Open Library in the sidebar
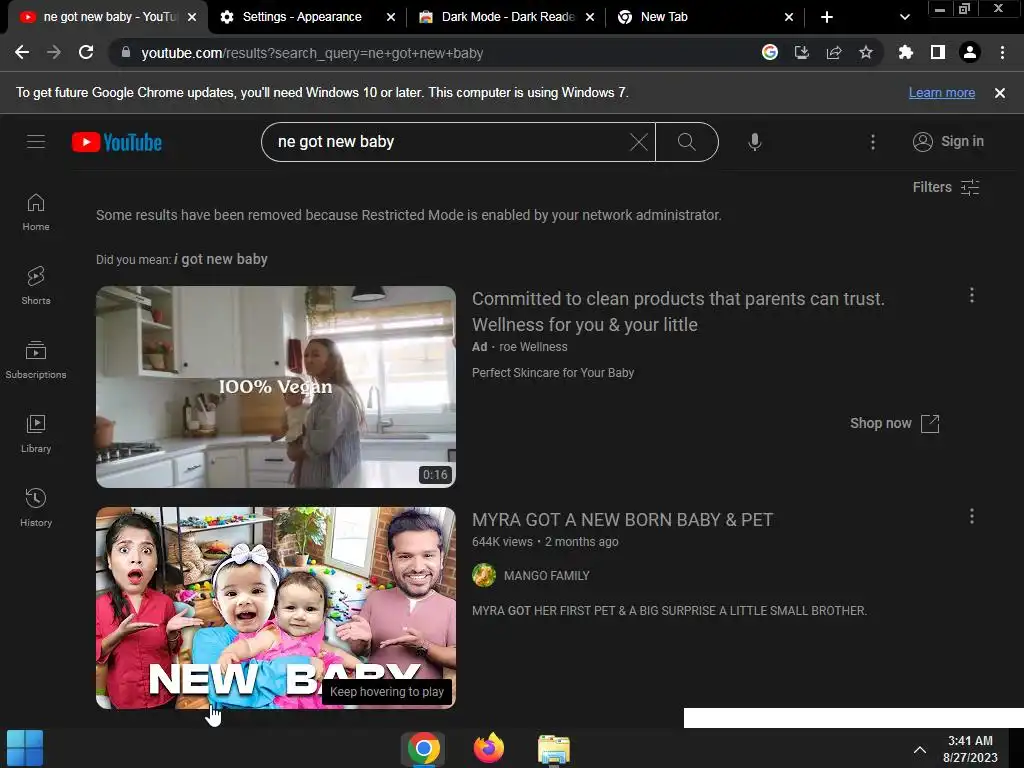 pos(36,434)
